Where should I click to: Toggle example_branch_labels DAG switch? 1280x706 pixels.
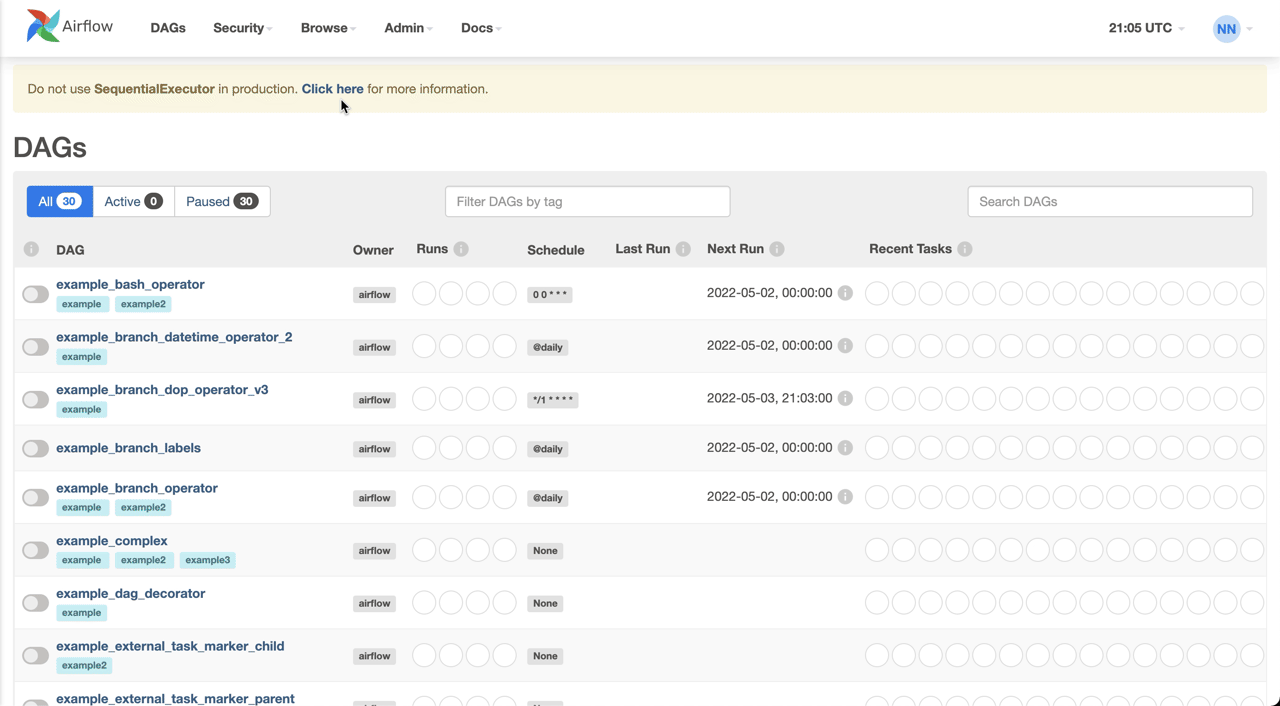pos(35,448)
